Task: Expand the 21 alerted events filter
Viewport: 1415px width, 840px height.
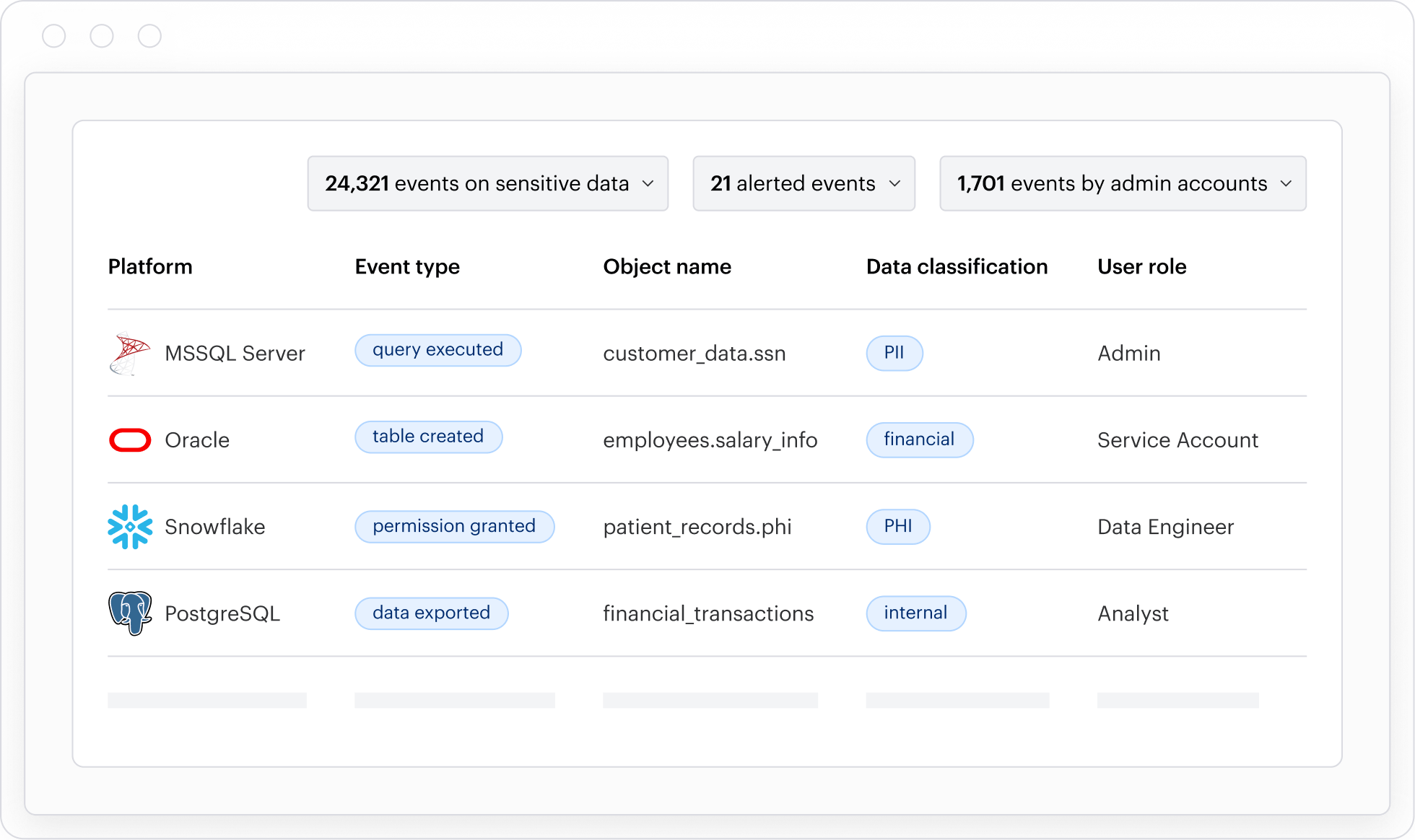Action: point(804,183)
